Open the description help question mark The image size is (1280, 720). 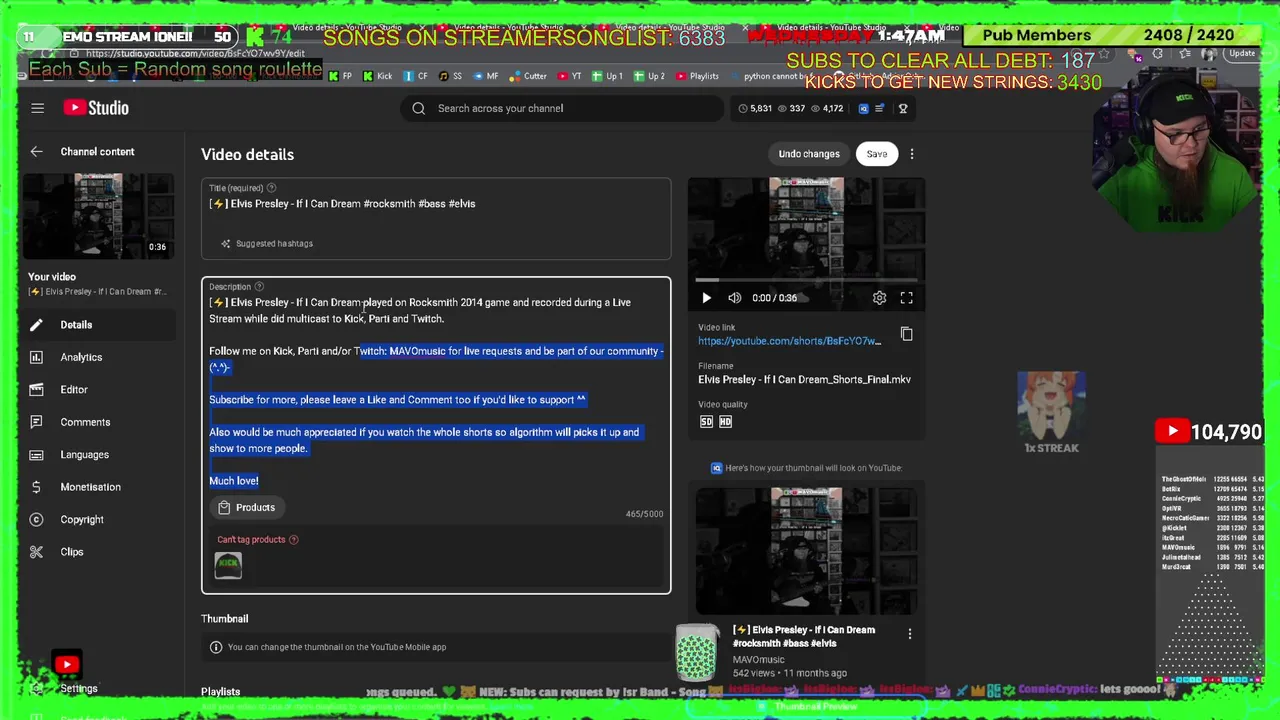pyautogui.click(x=259, y=287)
